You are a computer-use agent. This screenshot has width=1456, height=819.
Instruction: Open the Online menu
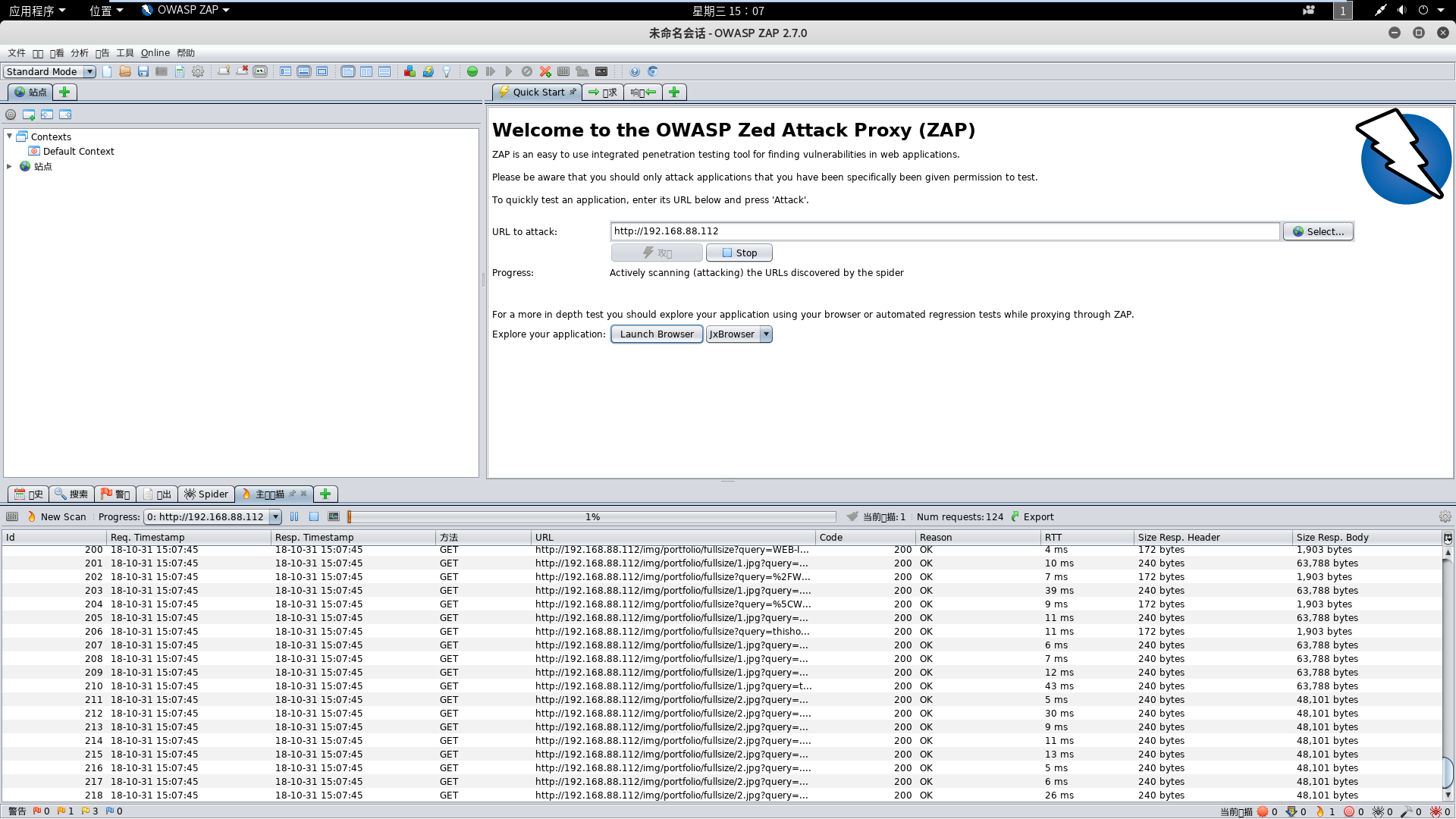155,53
